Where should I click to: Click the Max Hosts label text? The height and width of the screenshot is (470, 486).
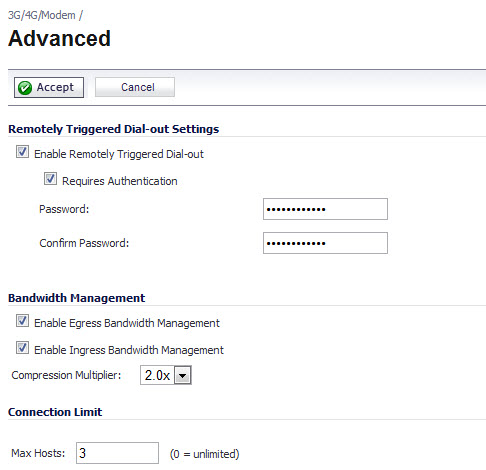38,453
